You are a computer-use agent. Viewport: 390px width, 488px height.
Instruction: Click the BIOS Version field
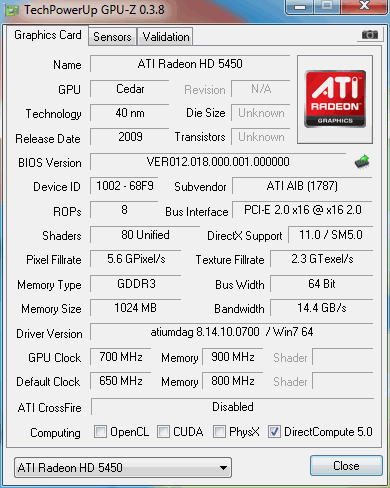point(218,162)
